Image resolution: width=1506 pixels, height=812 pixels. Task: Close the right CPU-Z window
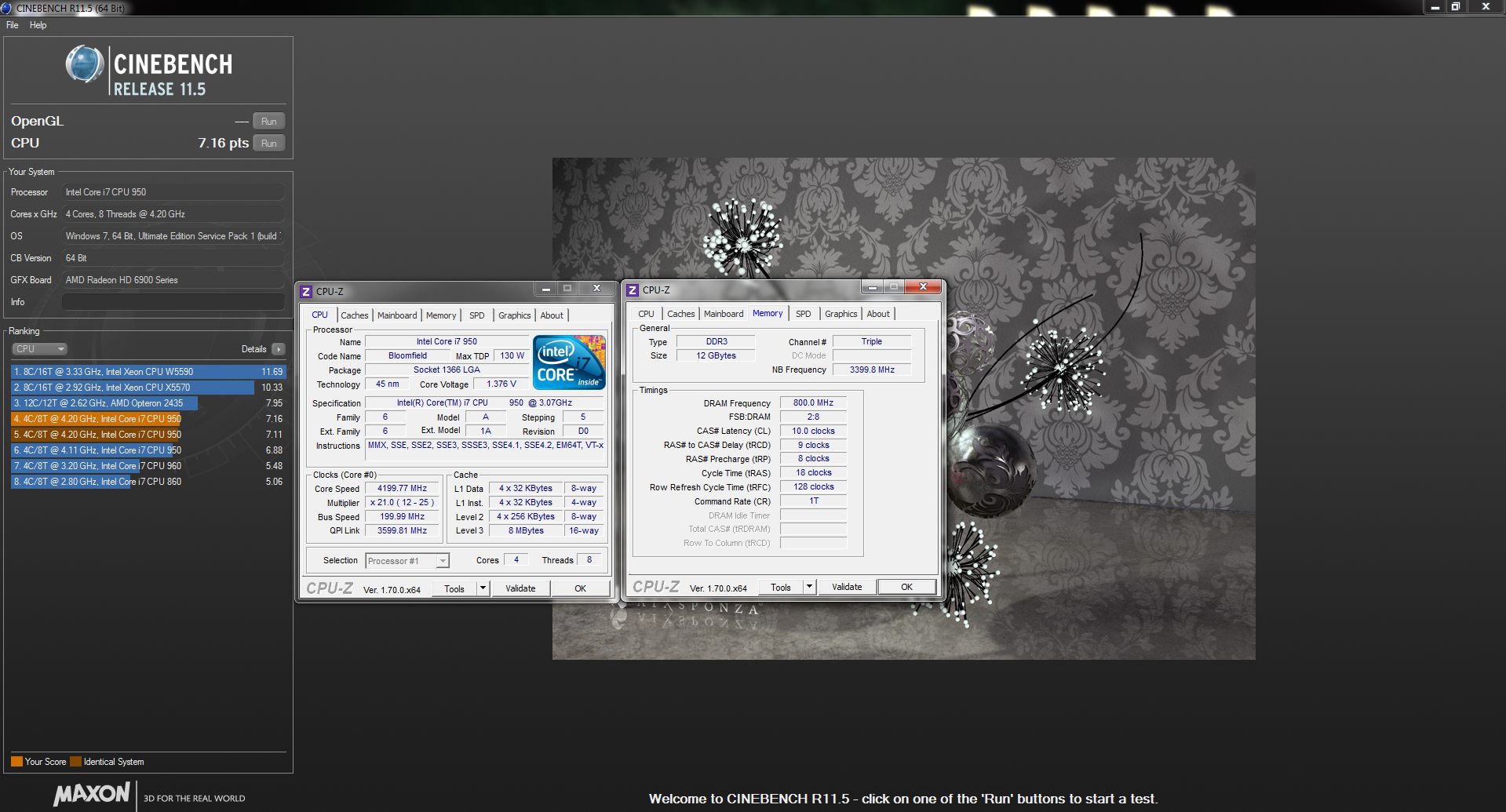[x=923, y=287]
